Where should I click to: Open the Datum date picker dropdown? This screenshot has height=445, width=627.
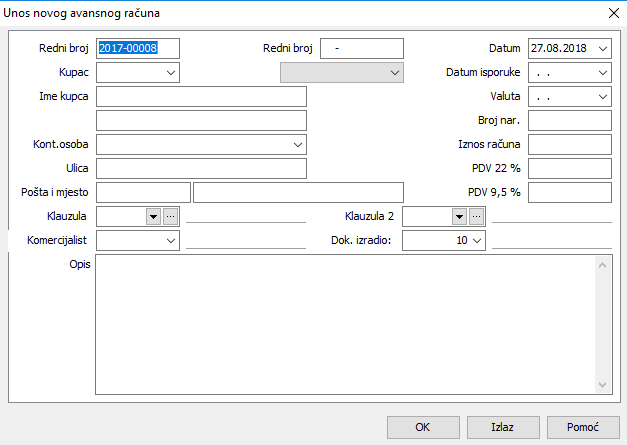tap(602, 48)
